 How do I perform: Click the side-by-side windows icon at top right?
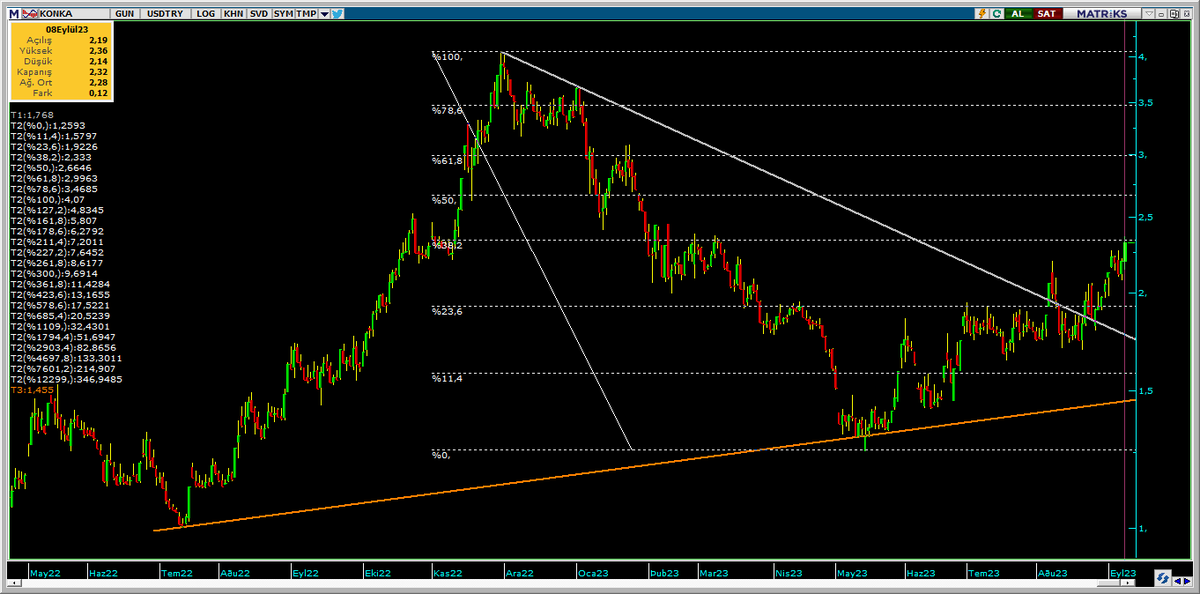coord(1174,14)
